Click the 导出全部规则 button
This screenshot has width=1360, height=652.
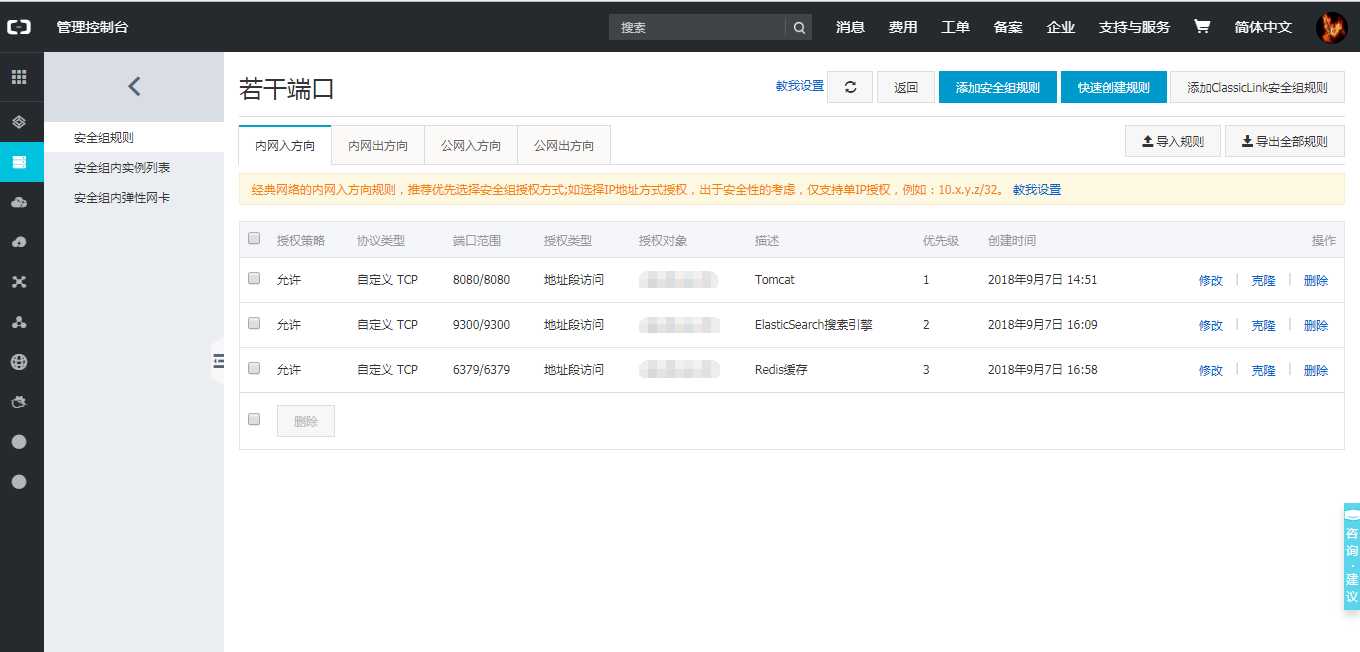coord(1285,141)
